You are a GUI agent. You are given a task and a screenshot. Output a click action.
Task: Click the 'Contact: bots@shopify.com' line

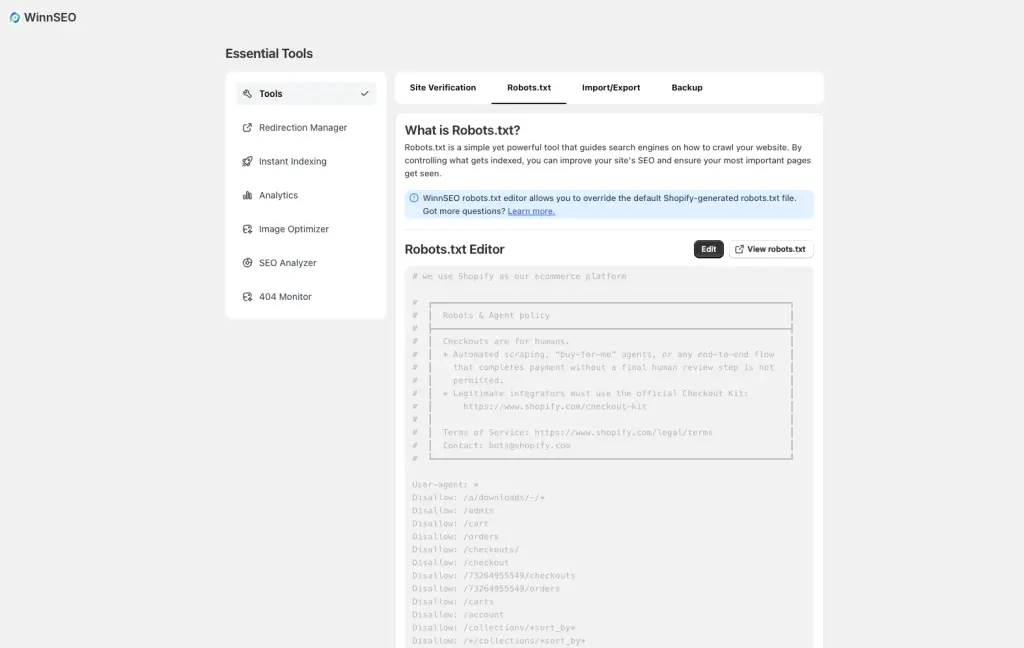(507, 446)
